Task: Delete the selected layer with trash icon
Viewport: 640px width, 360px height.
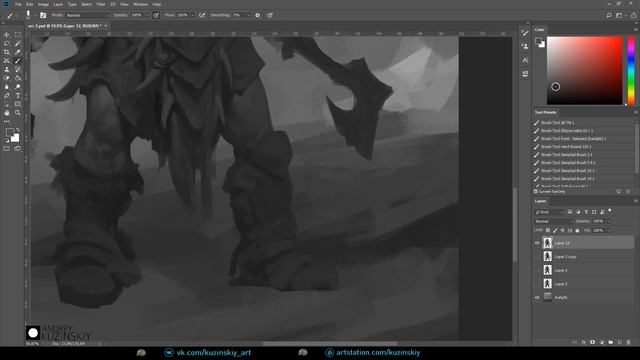Action: click(x=629, y=342)
